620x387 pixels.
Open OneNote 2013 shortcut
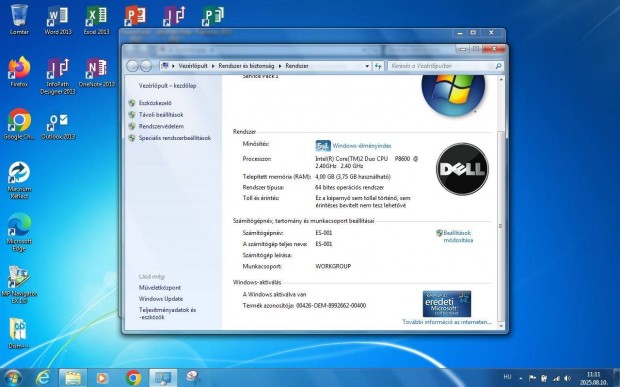click(96, 72)
